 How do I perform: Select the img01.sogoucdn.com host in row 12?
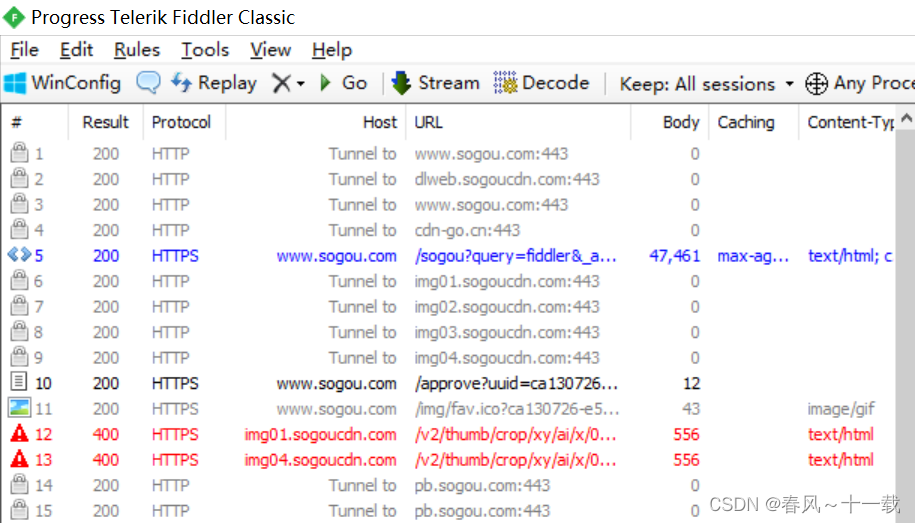(320, 435)
